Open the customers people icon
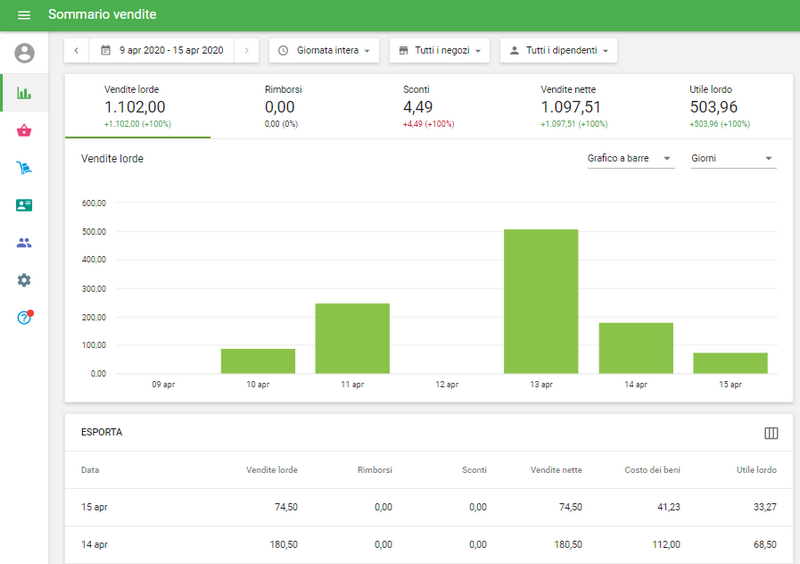 click(24, 242)
